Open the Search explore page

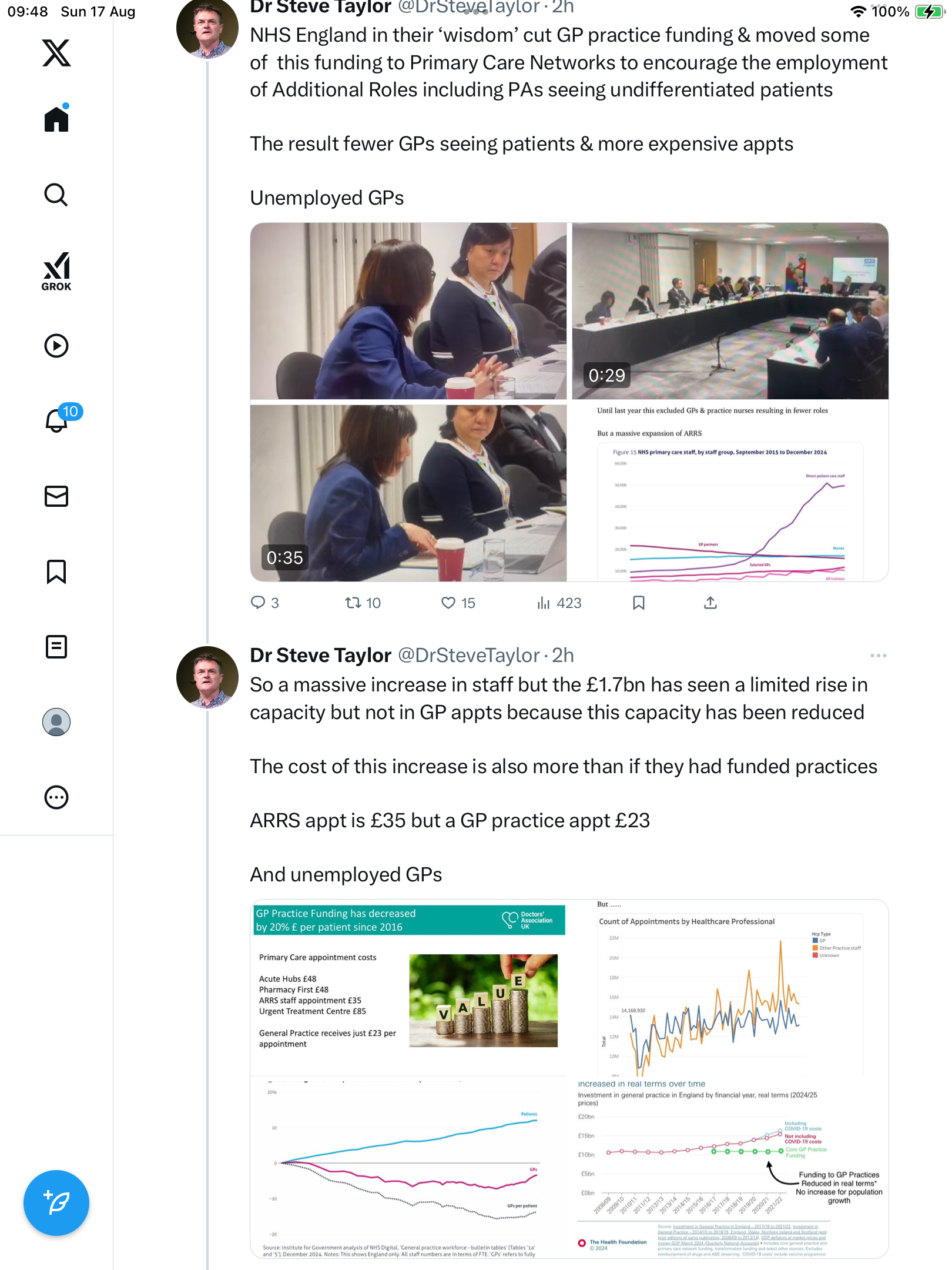coord(56,195)
